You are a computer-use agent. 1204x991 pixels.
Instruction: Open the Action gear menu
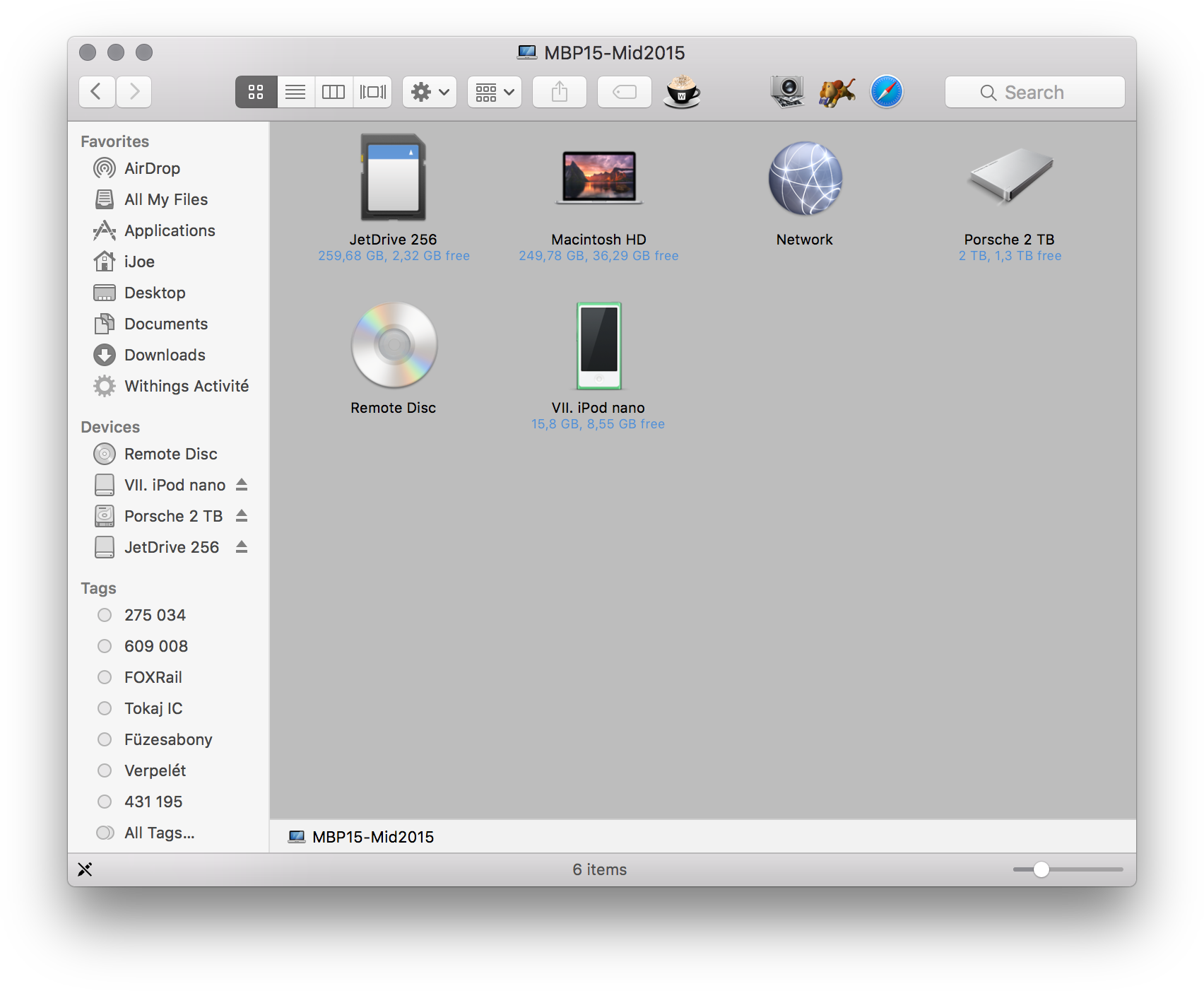click(x=430, y=92)
